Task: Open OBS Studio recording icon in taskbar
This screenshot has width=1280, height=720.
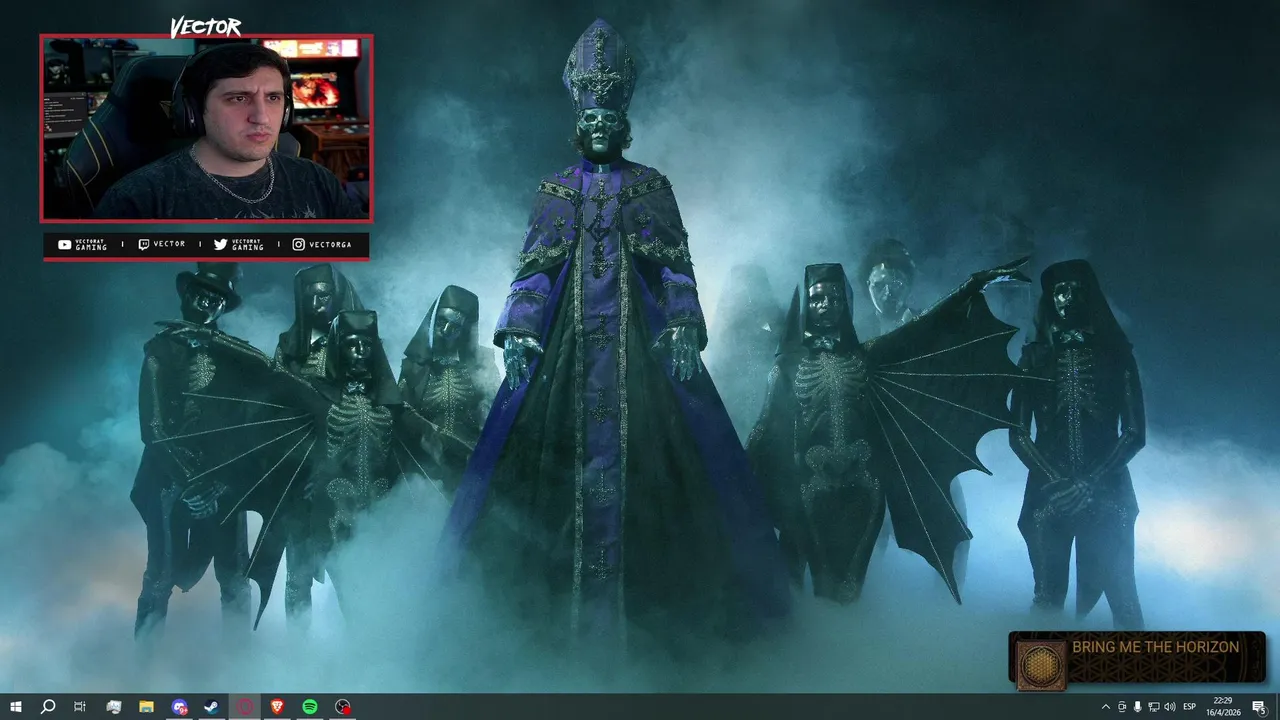Action: tap(343, 707)
